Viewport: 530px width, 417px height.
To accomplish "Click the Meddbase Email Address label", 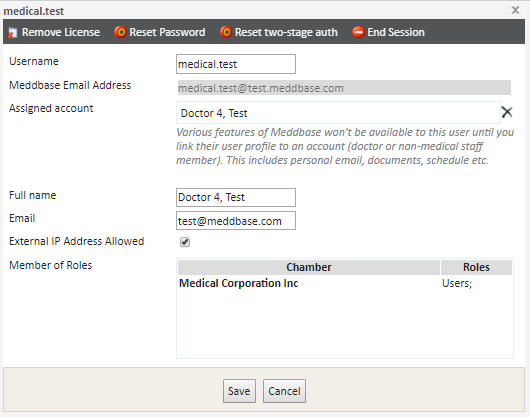I will (x=70, y=85).
